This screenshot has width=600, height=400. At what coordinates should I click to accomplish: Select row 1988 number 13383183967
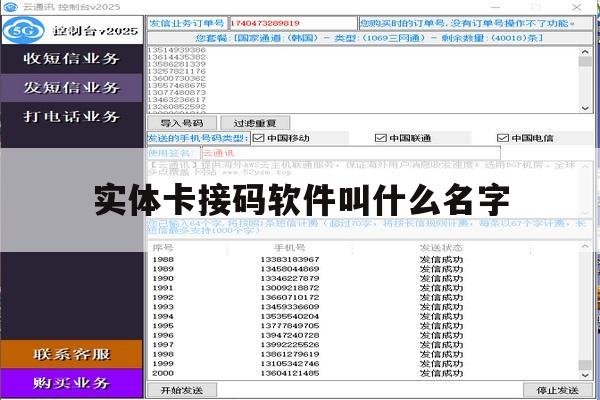(x=364, y=260)
